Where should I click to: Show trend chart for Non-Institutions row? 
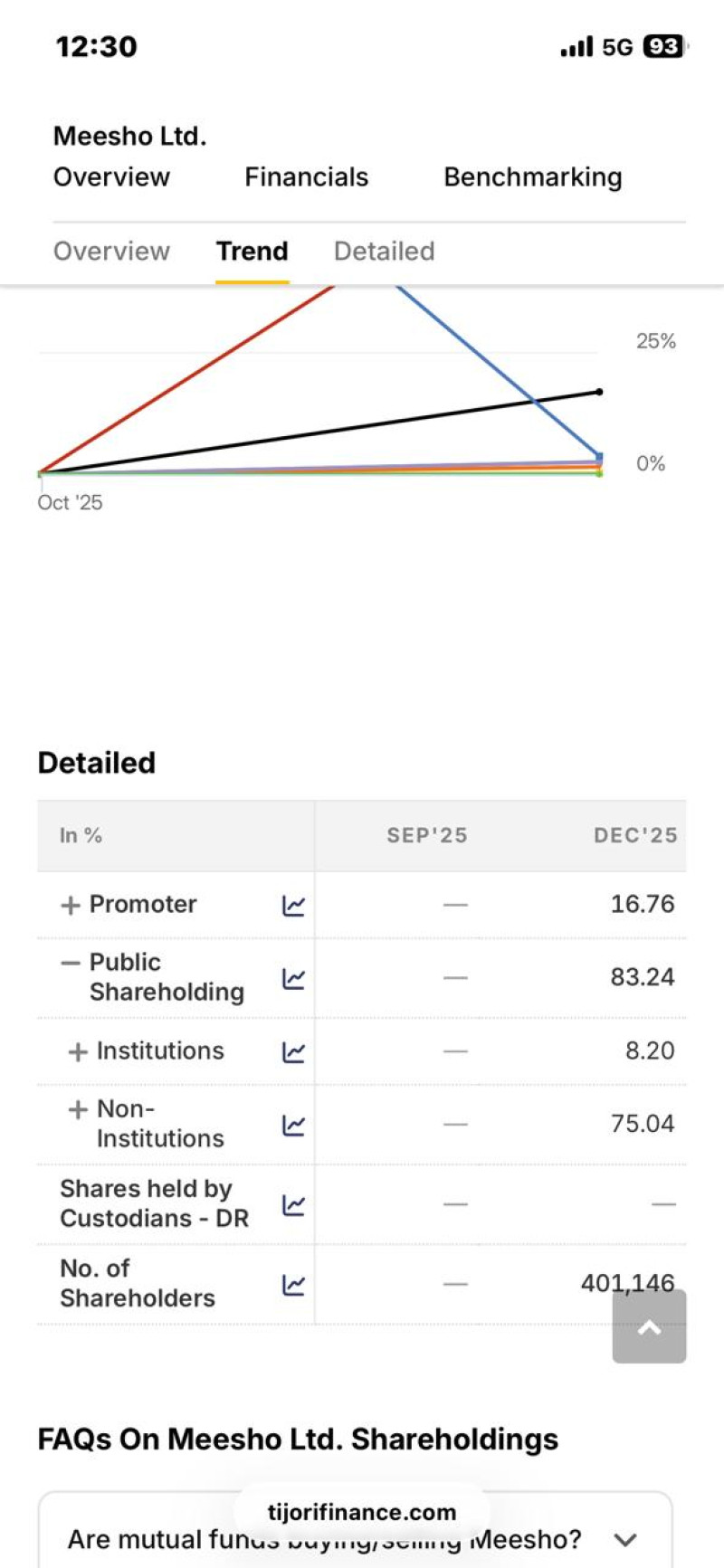tap(293, 1125)
